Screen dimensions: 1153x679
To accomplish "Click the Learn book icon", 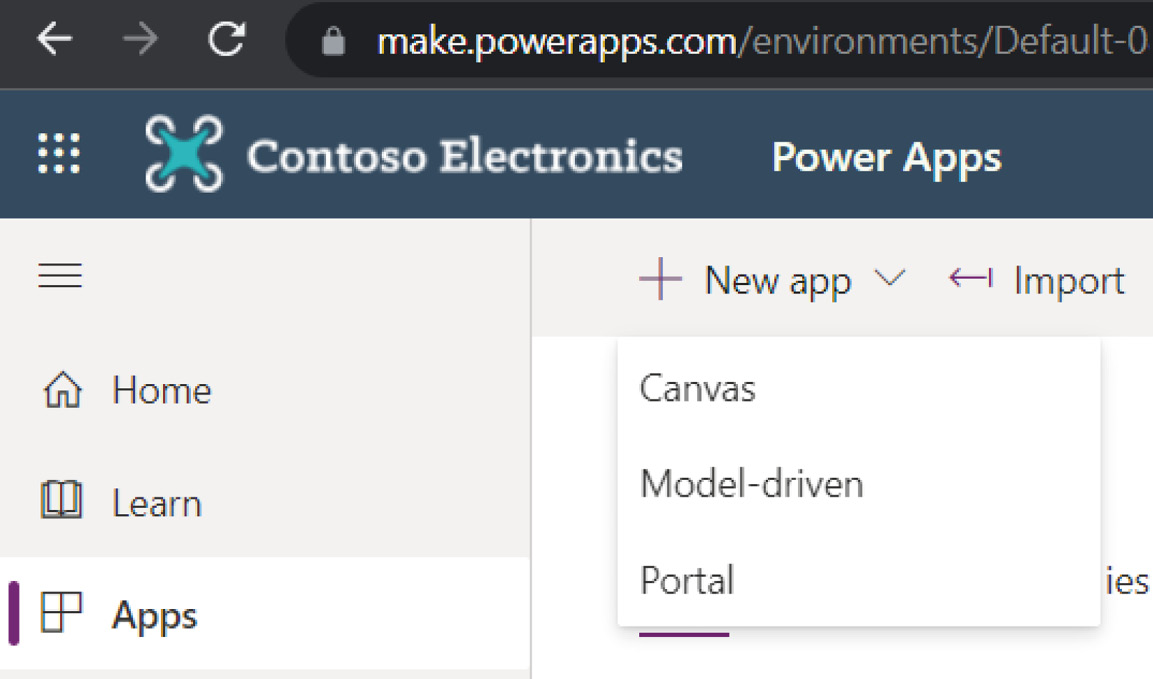I will (62, 500).
